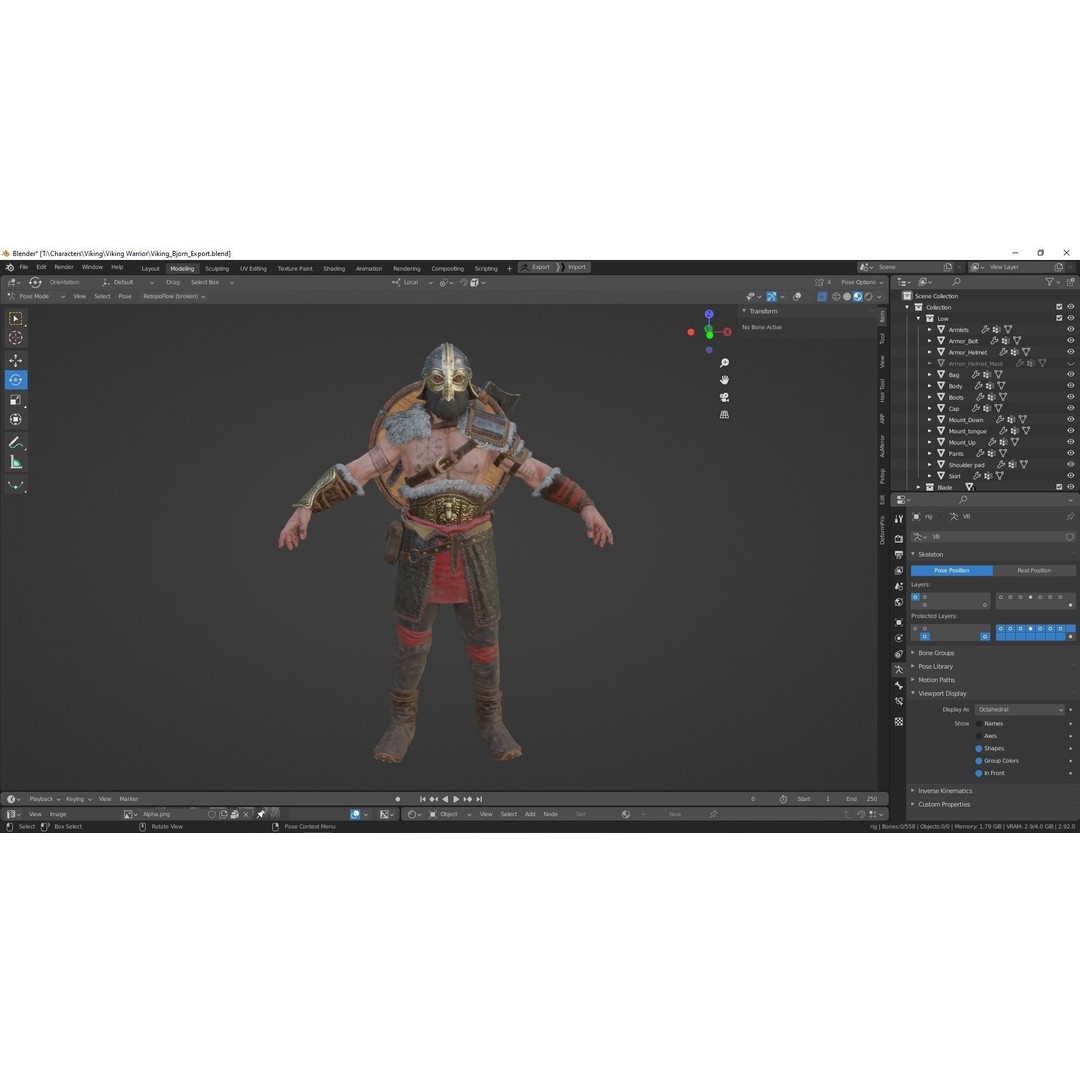The height and width of the screenshot is (1080, 1080).
Task: Select the active Rotate tool icon
Action: pyautogui.click(x=15, y=380)
